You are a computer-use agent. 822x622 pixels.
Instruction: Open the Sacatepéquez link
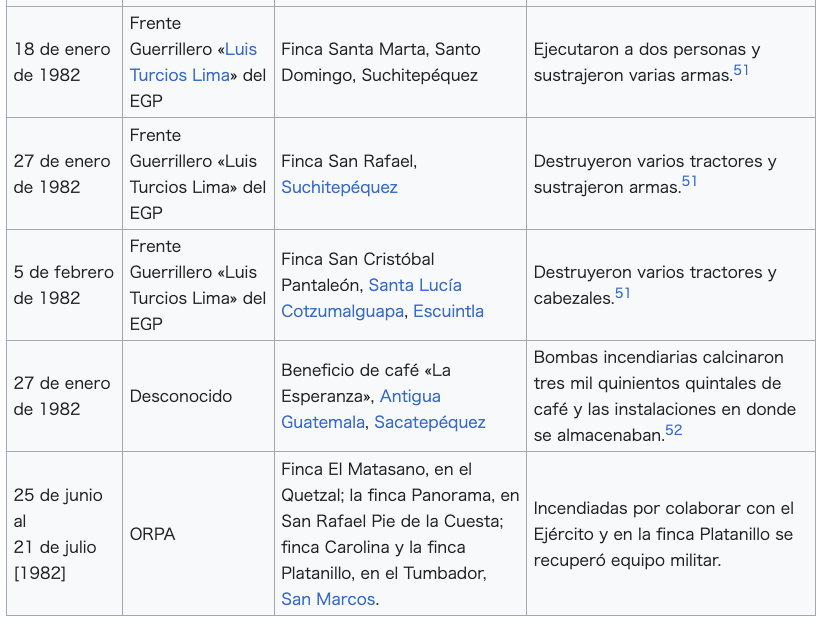[430, 422]
